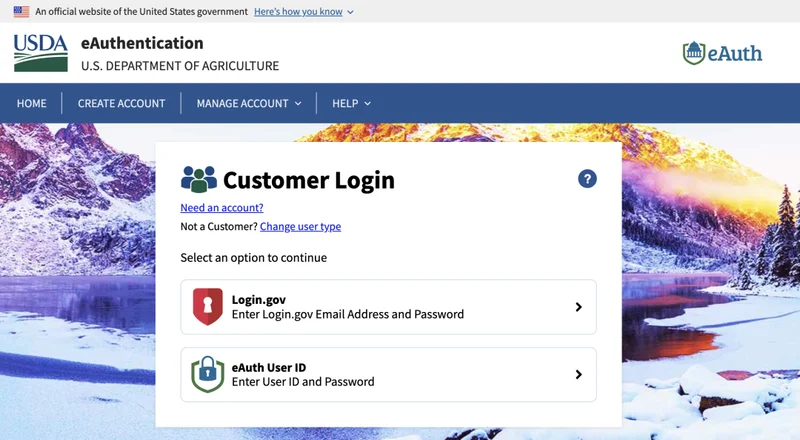Follow the "Need an account?" link
This screenshot has width=800, height=440.
pyautogui.click(x=222, y=208)
